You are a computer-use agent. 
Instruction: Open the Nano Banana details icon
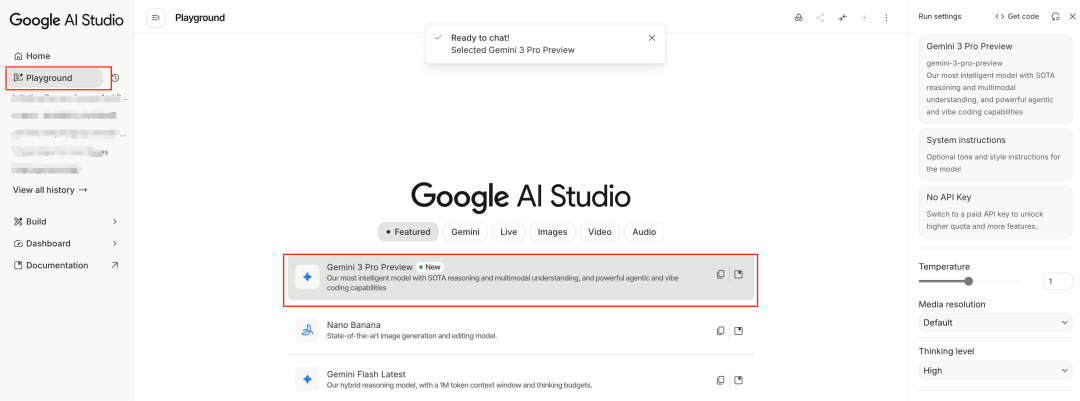click(x=739, y=331)
